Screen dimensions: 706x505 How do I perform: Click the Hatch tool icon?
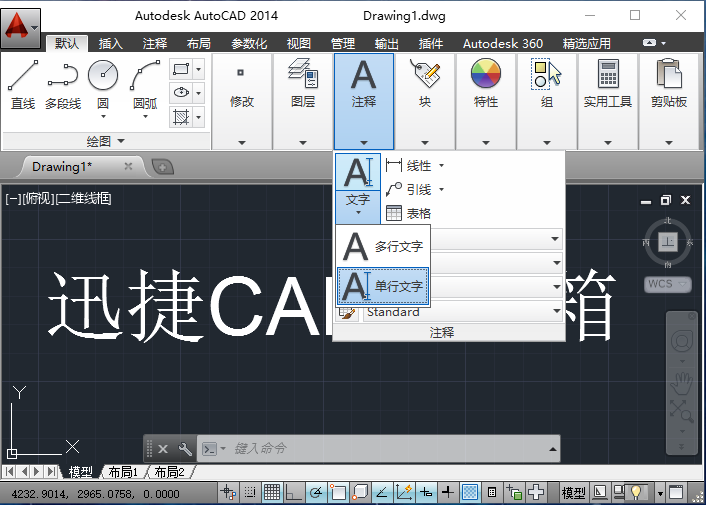pos(181,117)
